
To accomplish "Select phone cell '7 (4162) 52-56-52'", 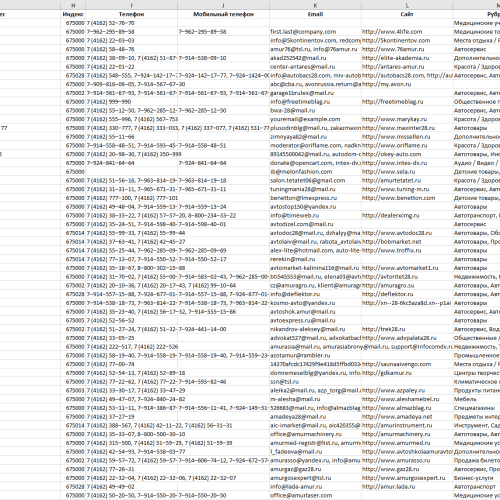I will (x=131, y=320).
